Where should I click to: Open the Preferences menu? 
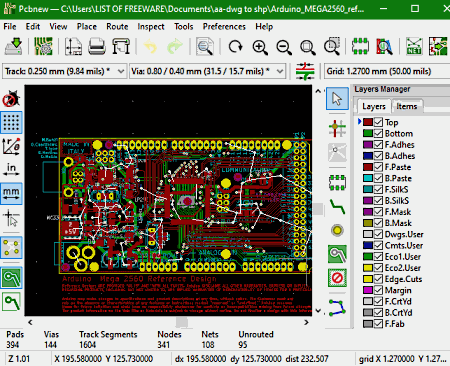224,27
